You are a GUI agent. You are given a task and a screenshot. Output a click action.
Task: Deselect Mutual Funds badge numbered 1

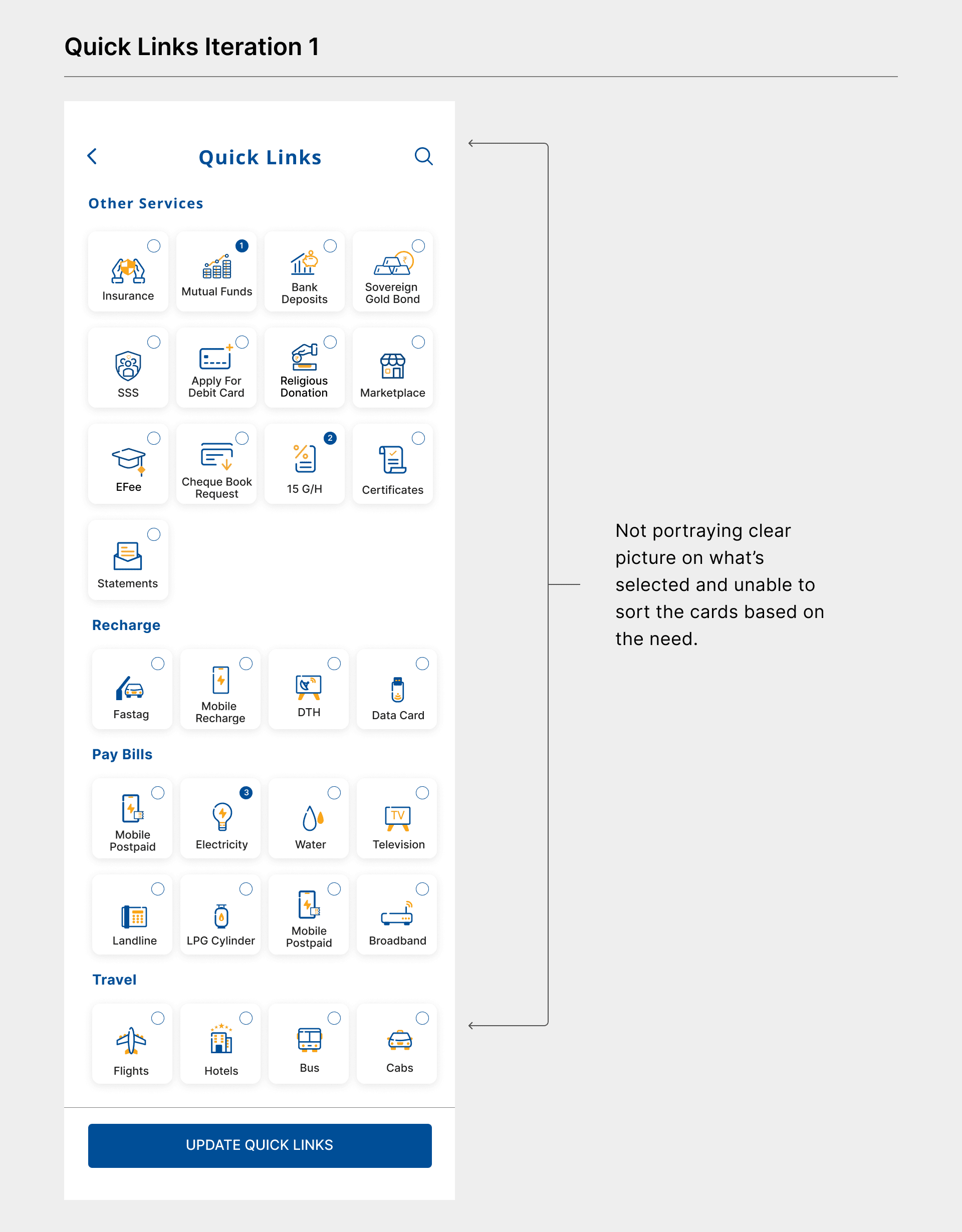242,246
